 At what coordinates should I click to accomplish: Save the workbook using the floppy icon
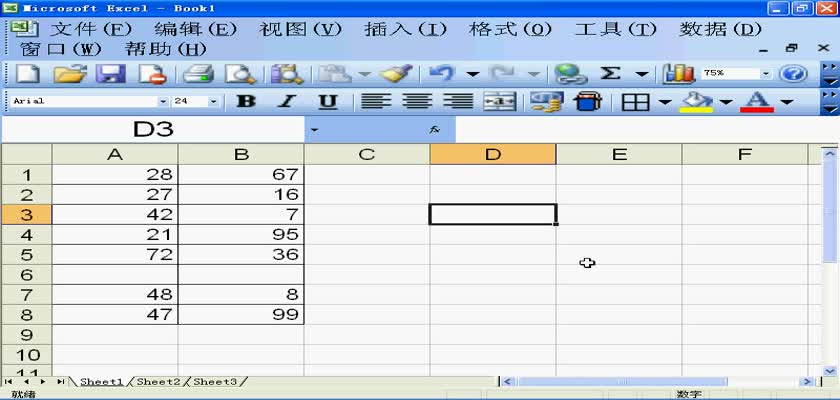[110, 73]
